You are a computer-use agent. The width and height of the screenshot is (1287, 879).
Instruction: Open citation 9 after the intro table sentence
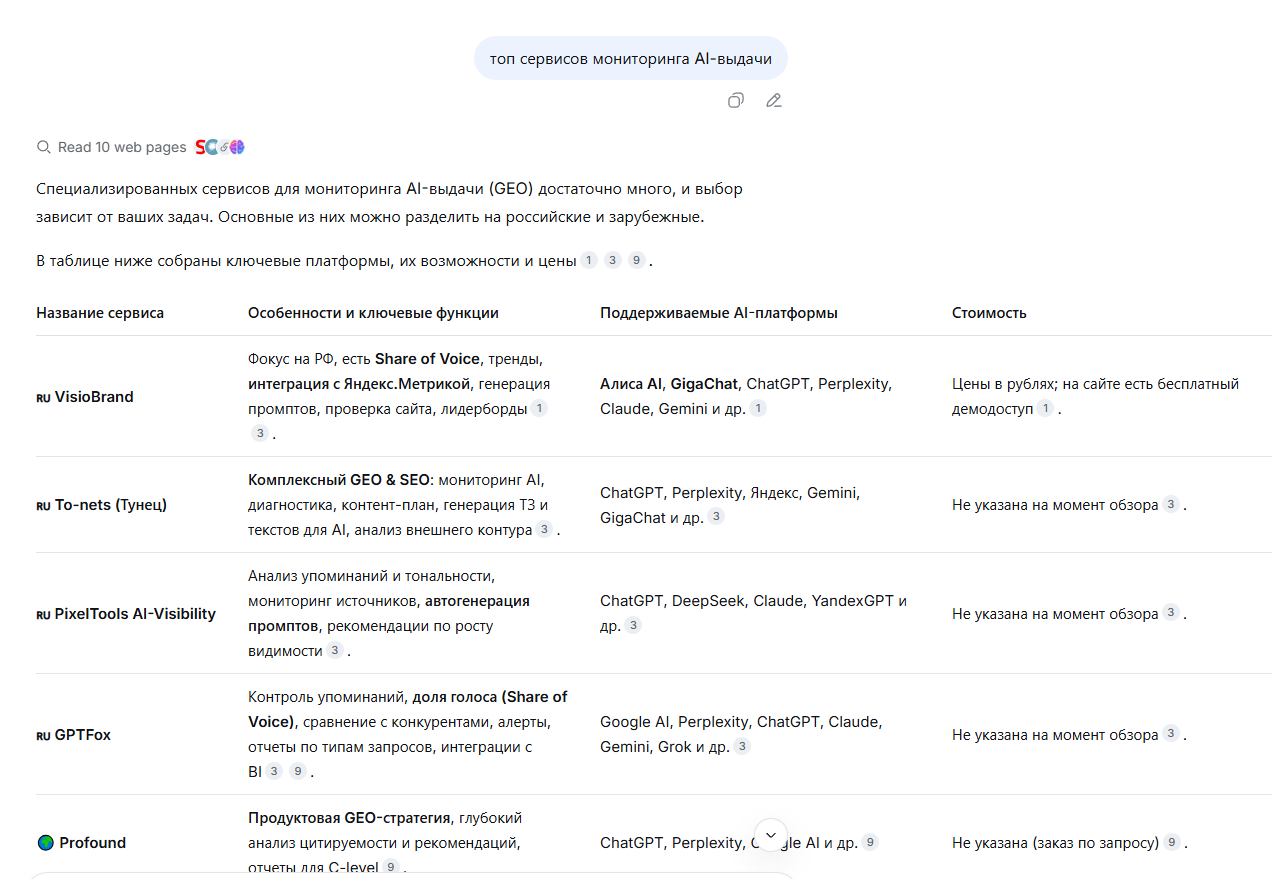637,261
